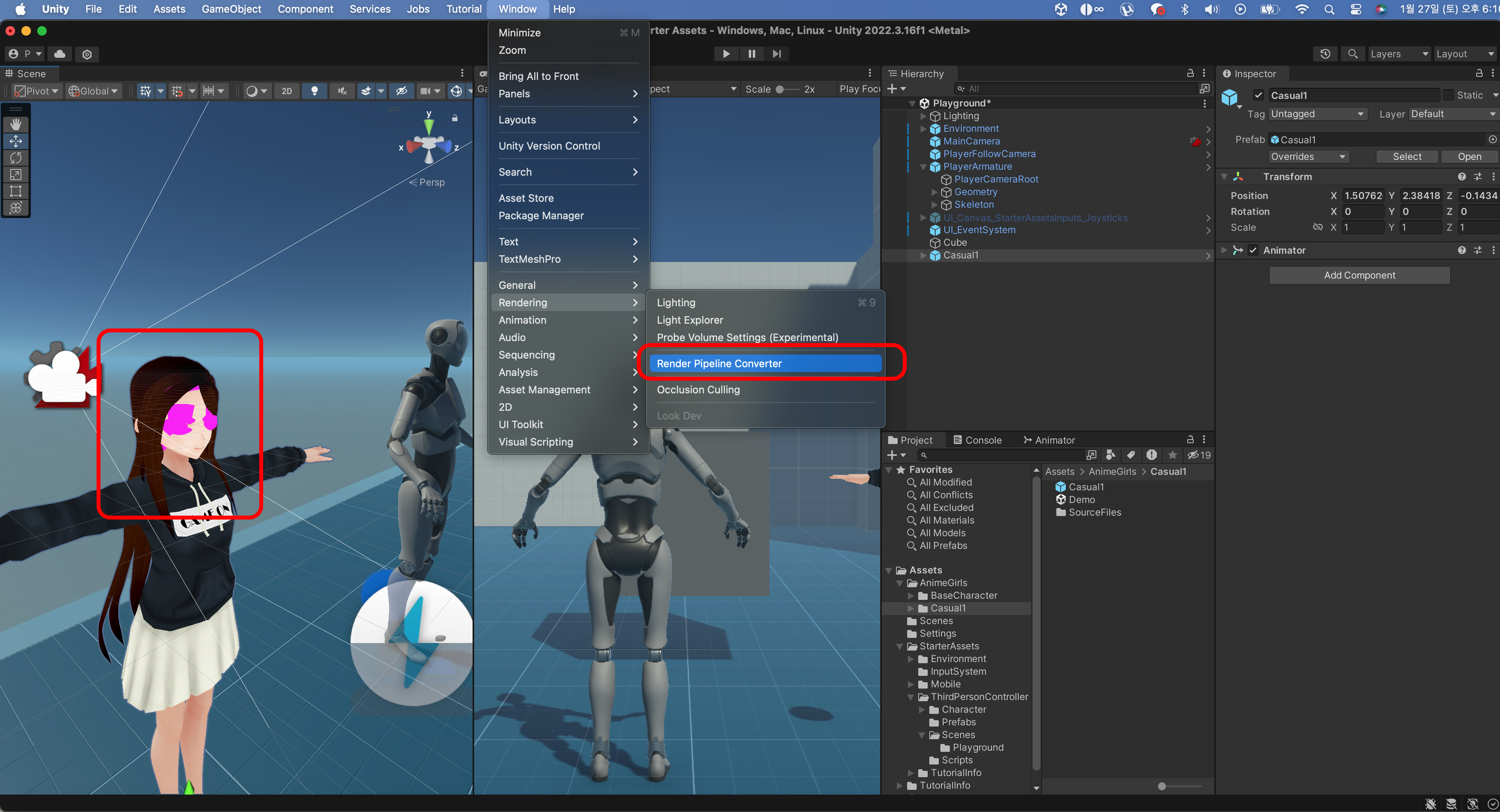Select the Rect transform tool

tap(16, 191)
